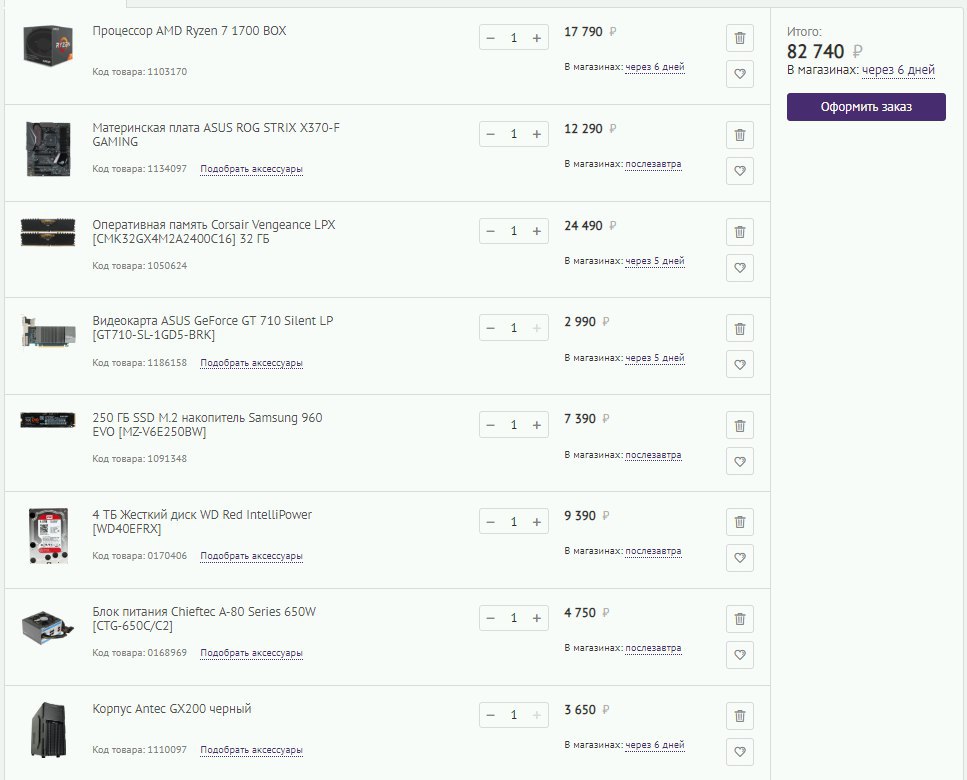Remove Corsair Vengeance LPX memory with trash icon

pyautogui.click(x=739, y=232)
